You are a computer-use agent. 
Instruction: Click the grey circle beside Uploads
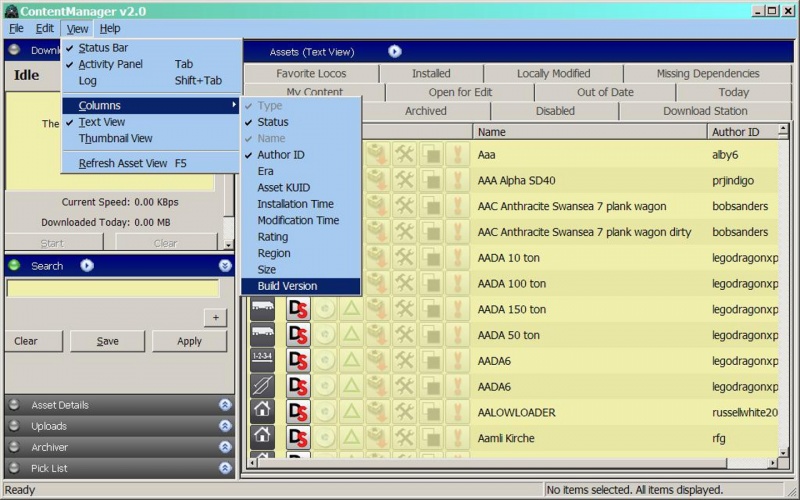pos(14,426)
